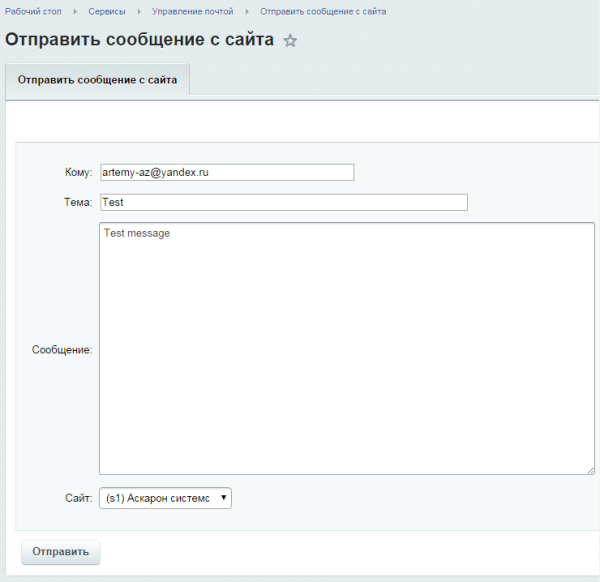This screenshot has width=600, height=582.
Task: Focus the Кому email input field
Action: point(226,172)
